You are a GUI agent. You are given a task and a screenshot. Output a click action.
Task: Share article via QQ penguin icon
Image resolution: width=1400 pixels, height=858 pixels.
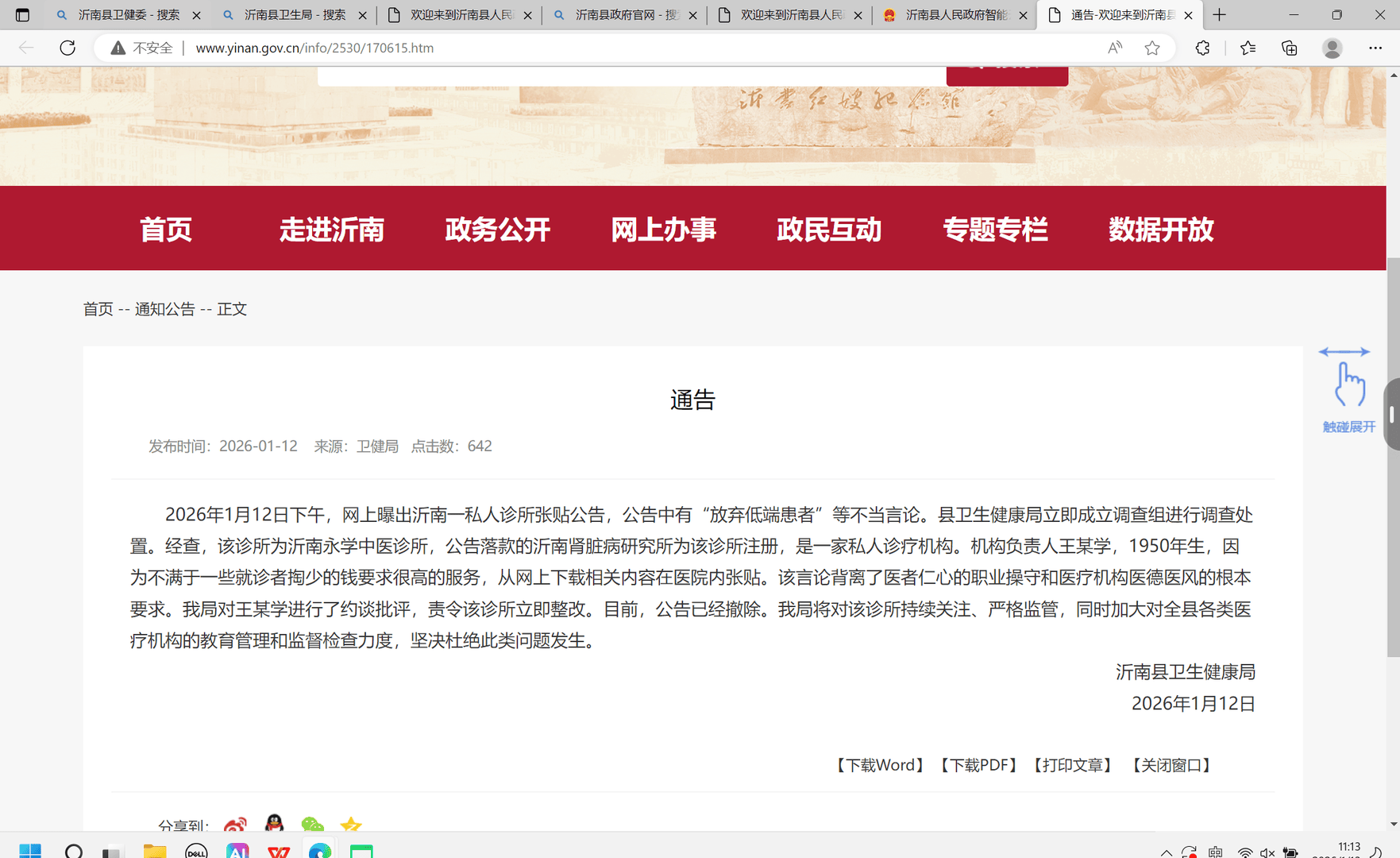pyautogui.click(x=274, y=824)
